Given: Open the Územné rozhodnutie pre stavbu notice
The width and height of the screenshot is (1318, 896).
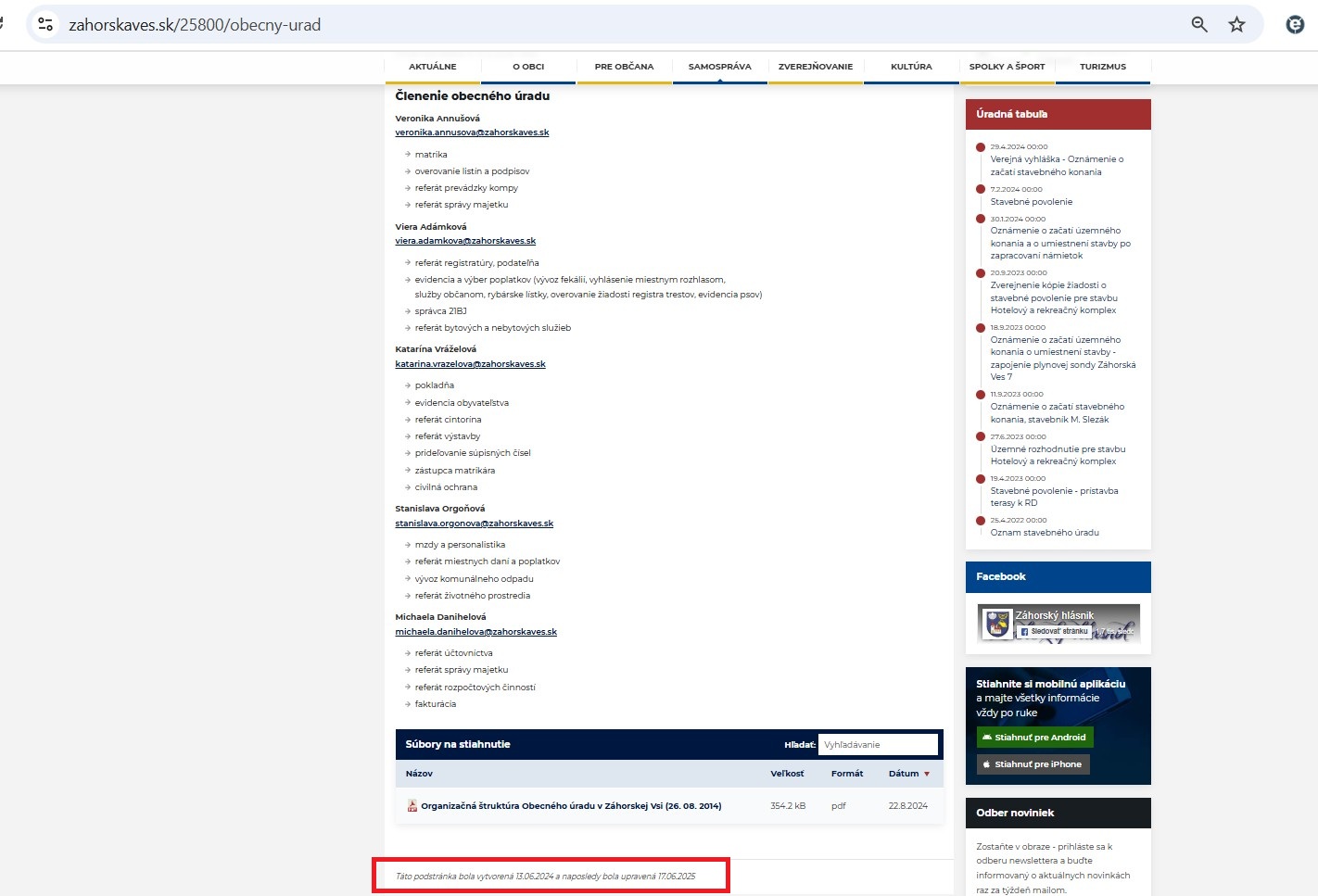Looking at the screenshot, I should [x=1058, y=455].
